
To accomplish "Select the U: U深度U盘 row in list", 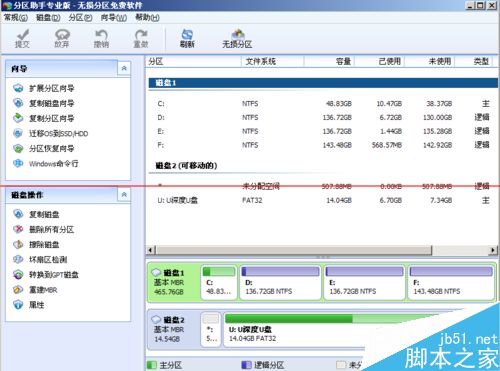I will point(323,200).
